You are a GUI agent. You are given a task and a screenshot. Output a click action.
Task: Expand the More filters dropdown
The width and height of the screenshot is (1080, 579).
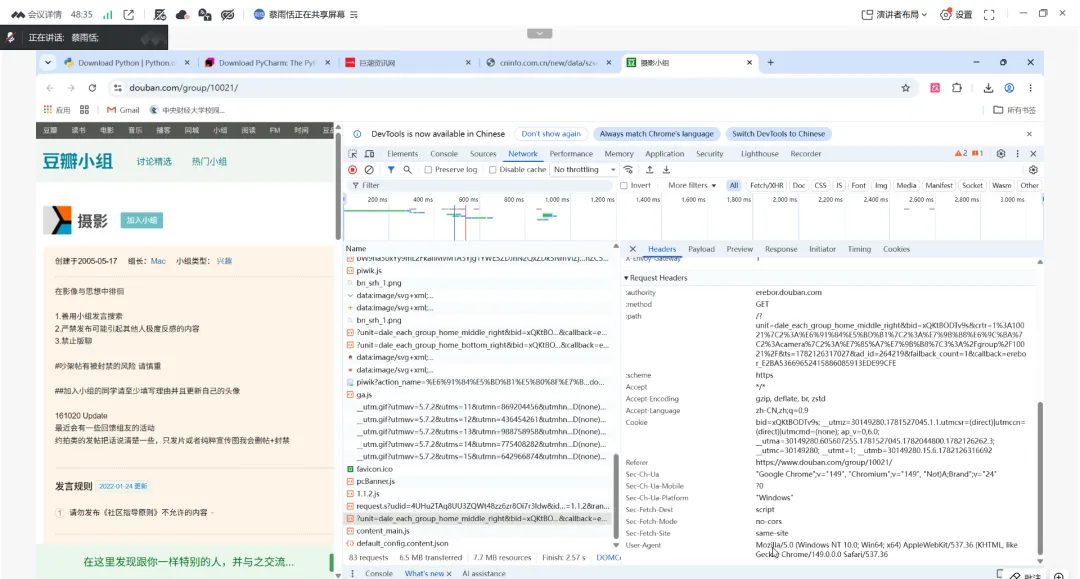[x=692, y=185]
